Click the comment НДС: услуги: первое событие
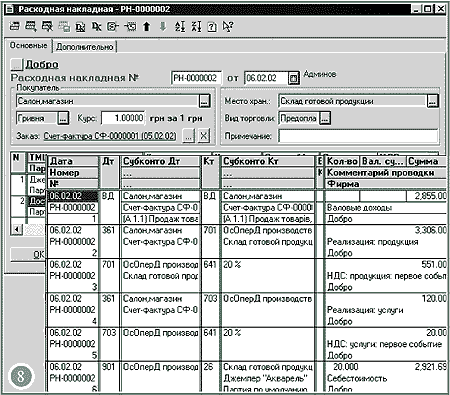The height and width of the screenshot is (395, 450). [384, 344]
